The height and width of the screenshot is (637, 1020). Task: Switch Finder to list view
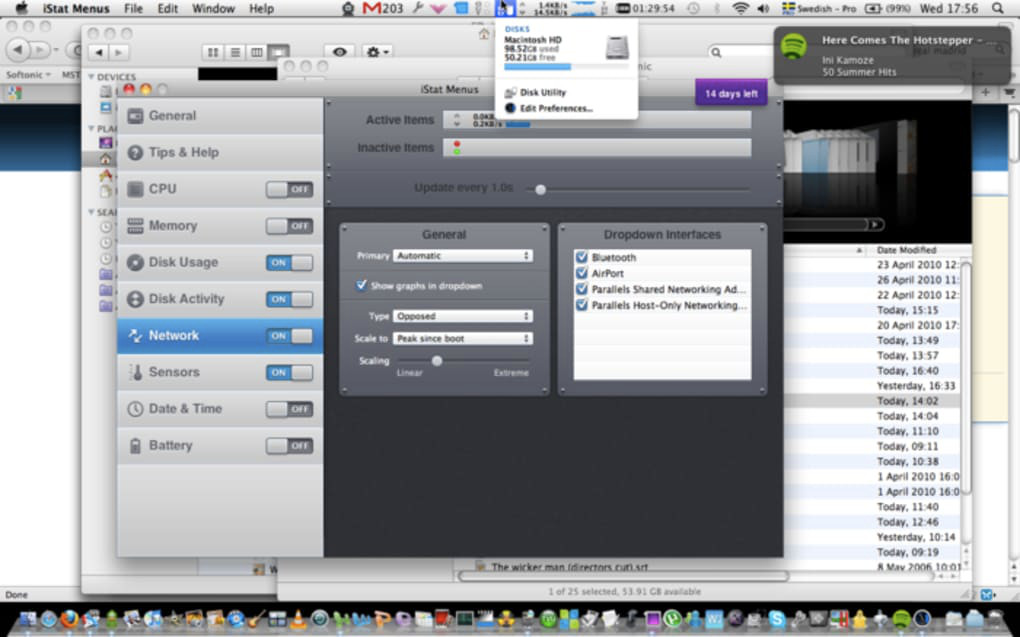pyautogui.click(x=235, y=52)
